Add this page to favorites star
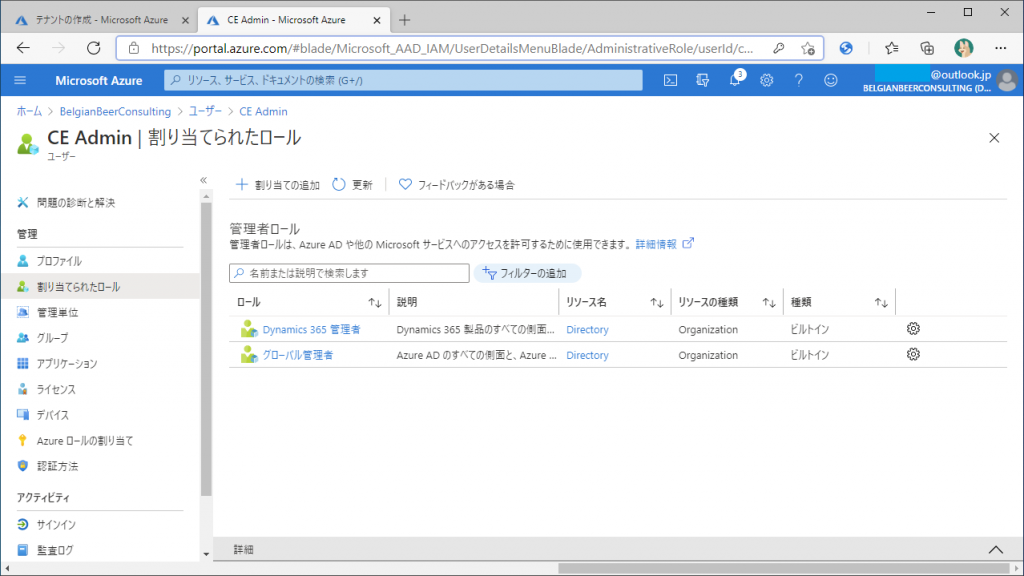 pyautogui.click(x=808, y=48)
